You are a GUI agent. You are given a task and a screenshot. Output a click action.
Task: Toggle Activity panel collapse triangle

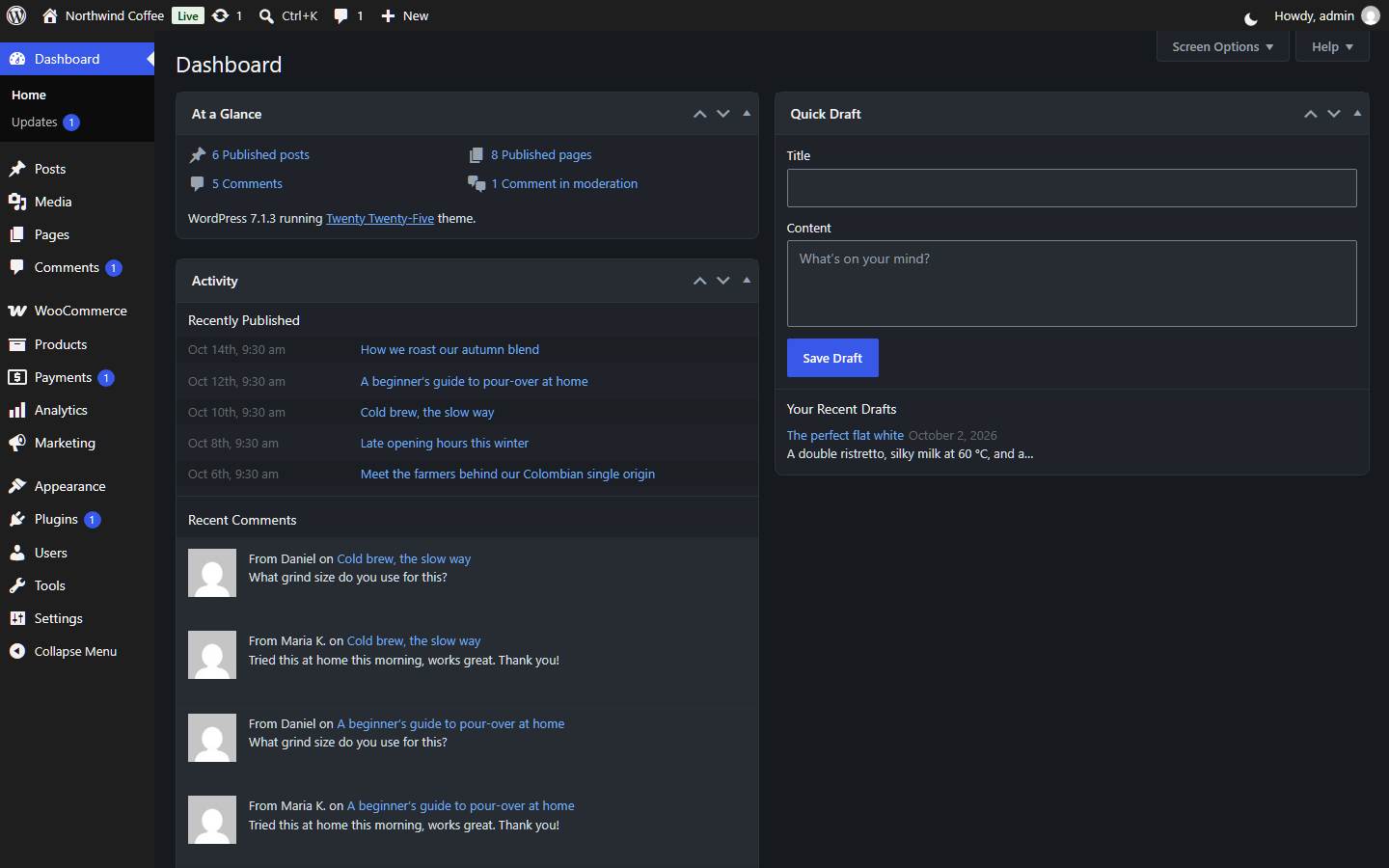747,281
